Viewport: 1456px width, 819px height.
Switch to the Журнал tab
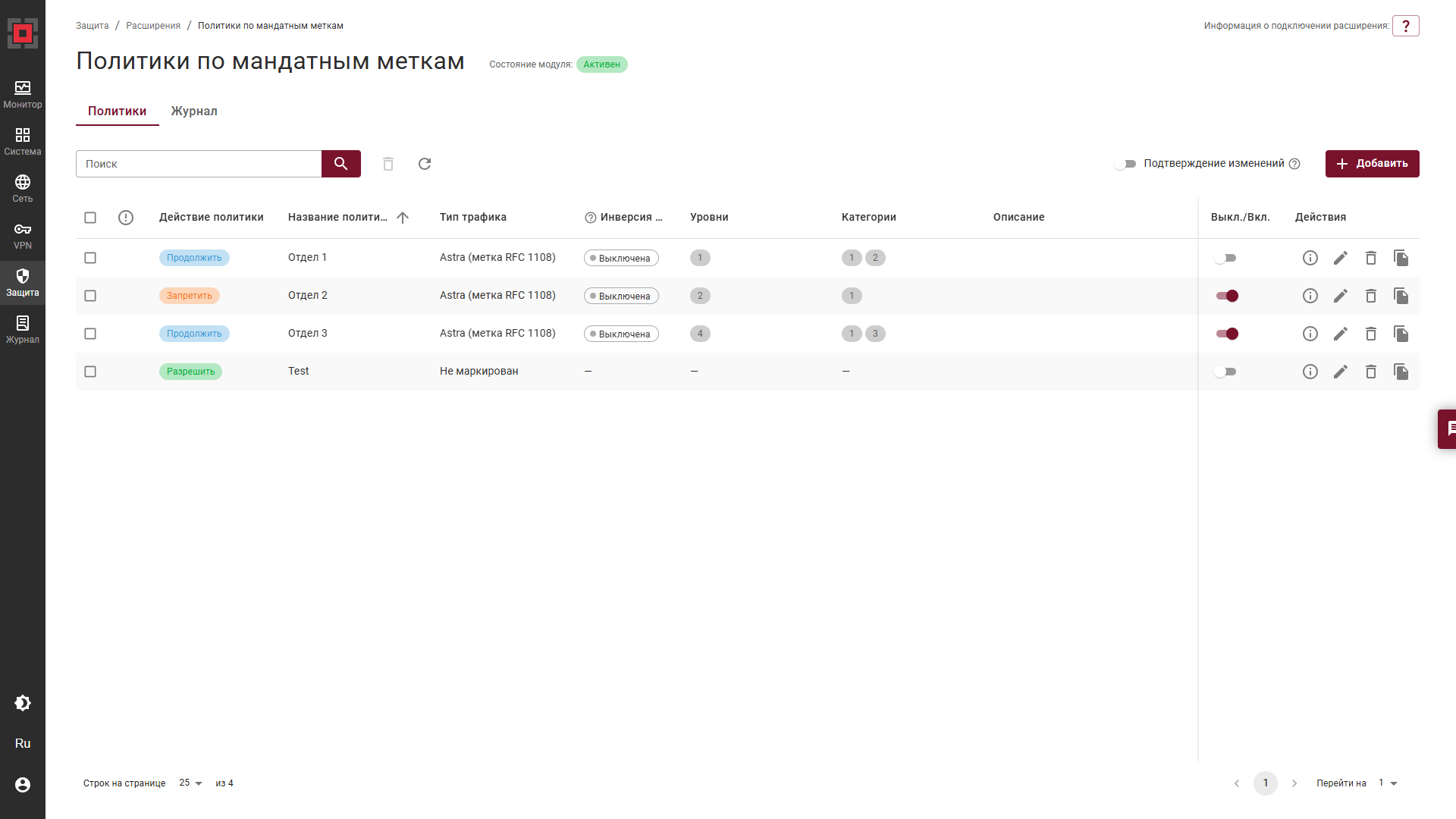point(194,111)
